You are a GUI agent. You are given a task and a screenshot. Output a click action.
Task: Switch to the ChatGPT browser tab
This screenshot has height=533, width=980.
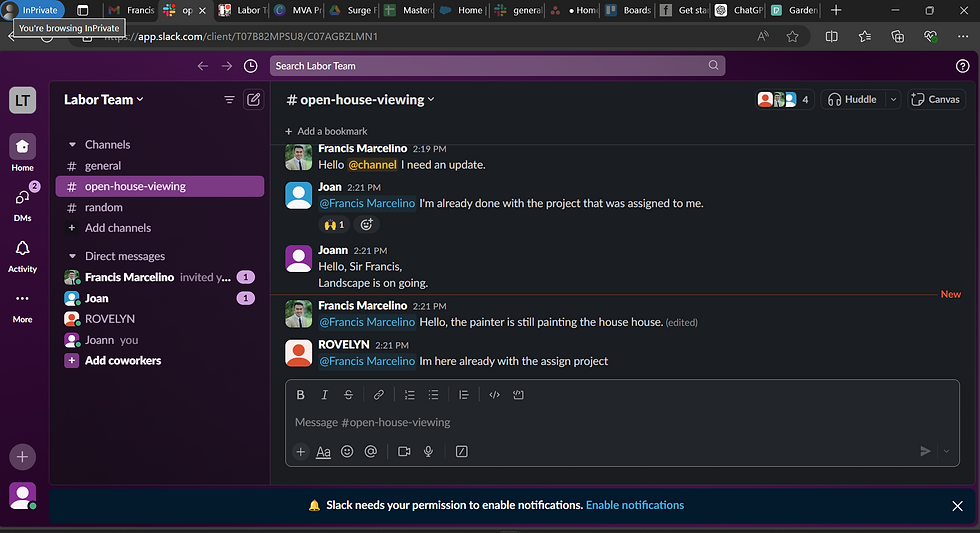pos(739,10)
